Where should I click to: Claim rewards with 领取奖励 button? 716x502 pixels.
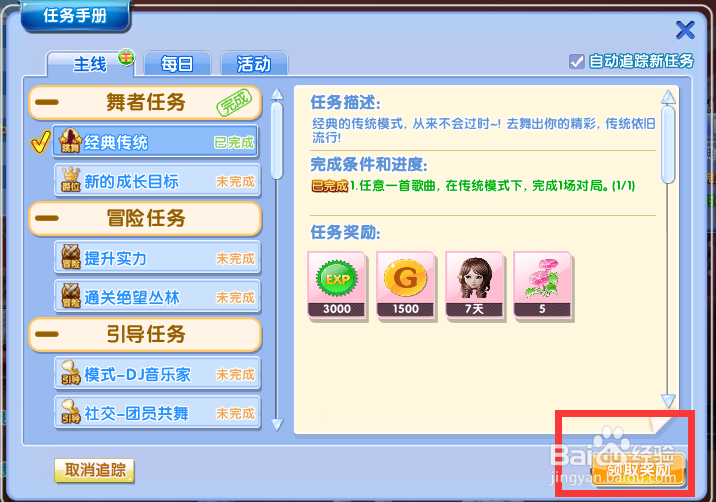[x=638, y=470]
